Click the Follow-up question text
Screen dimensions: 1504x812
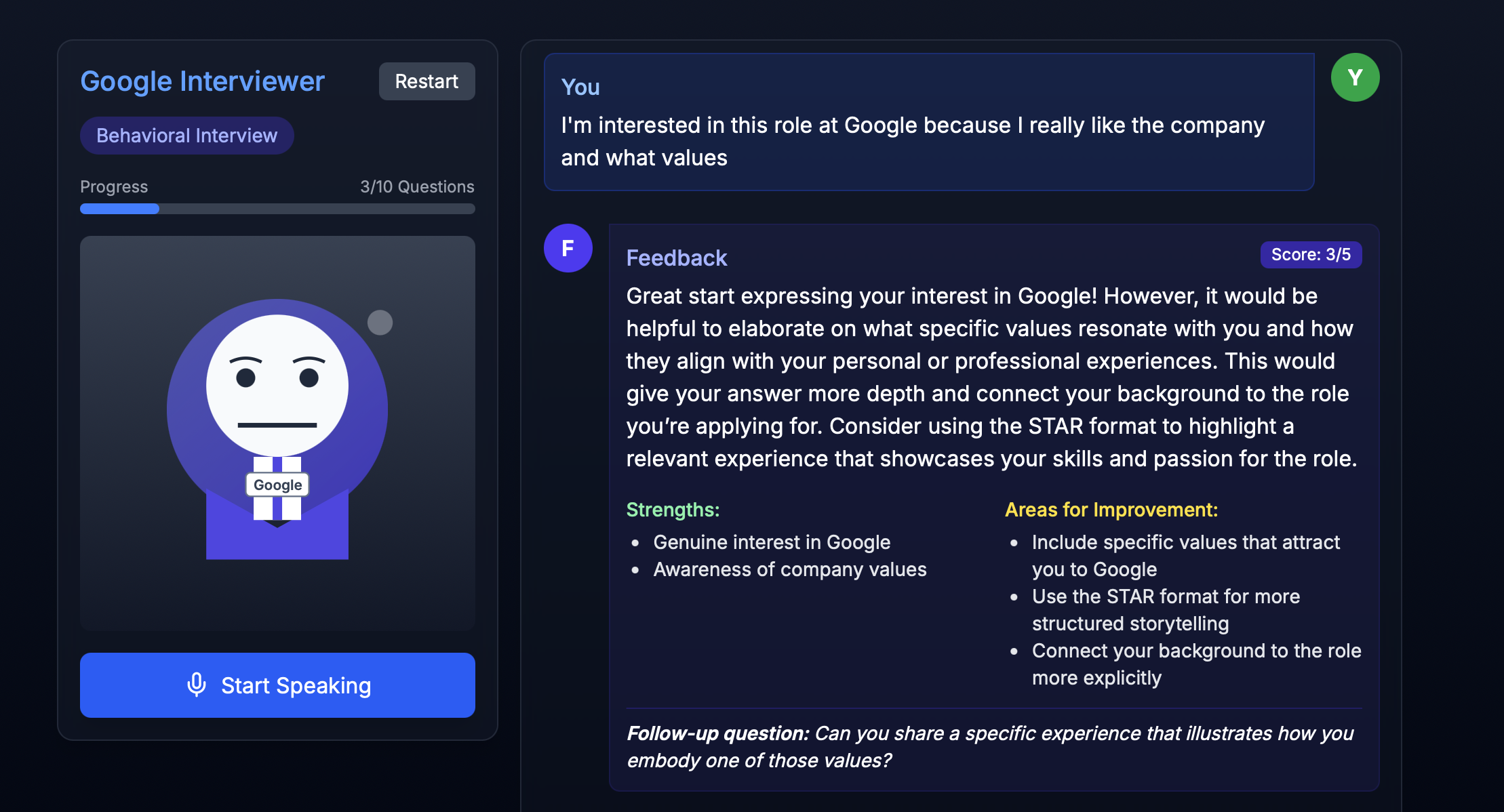tap(990, 746)
